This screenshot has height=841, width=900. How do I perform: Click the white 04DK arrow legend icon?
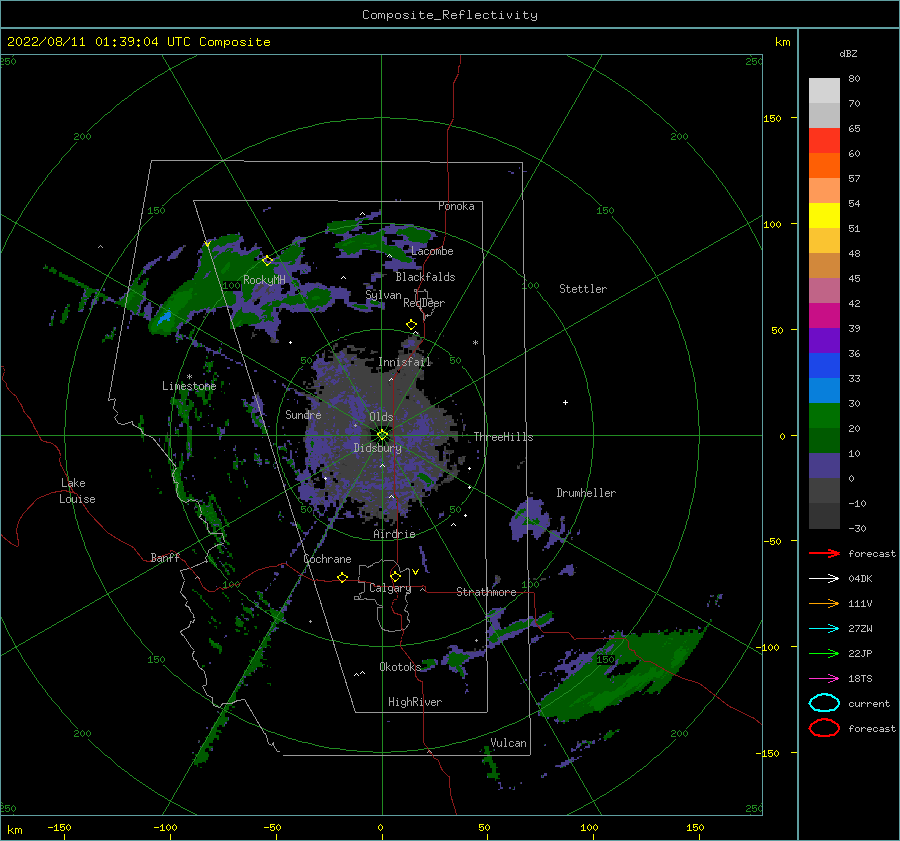(824, 579)
